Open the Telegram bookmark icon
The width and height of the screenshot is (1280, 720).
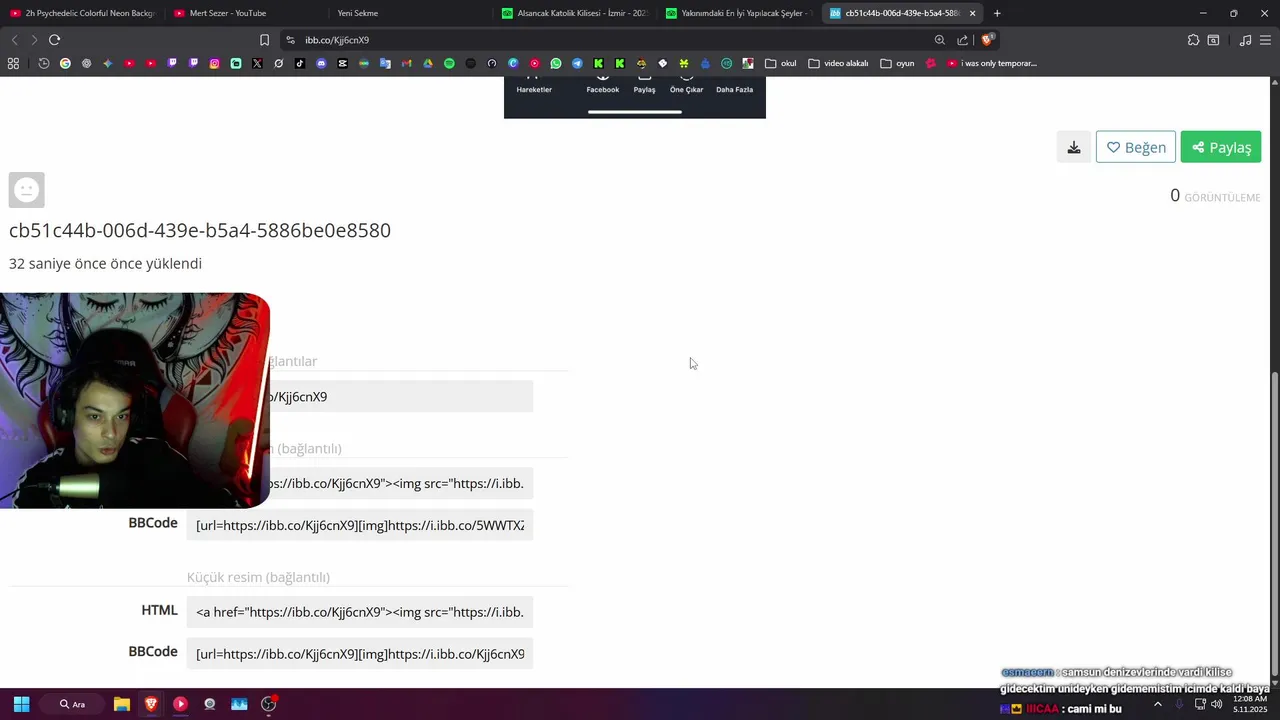[x=577, y=63]
